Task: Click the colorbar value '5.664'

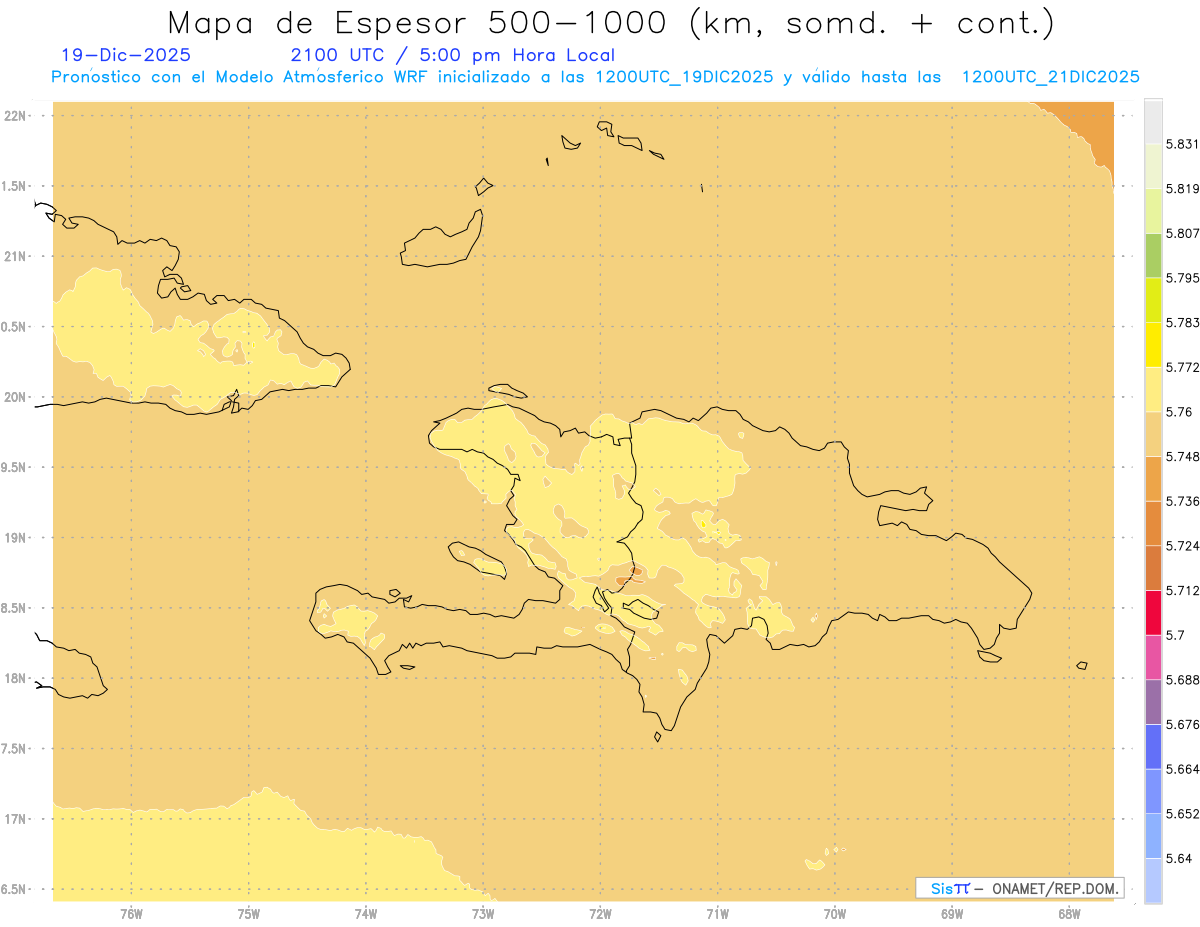Action: [x=1183, y=769]
